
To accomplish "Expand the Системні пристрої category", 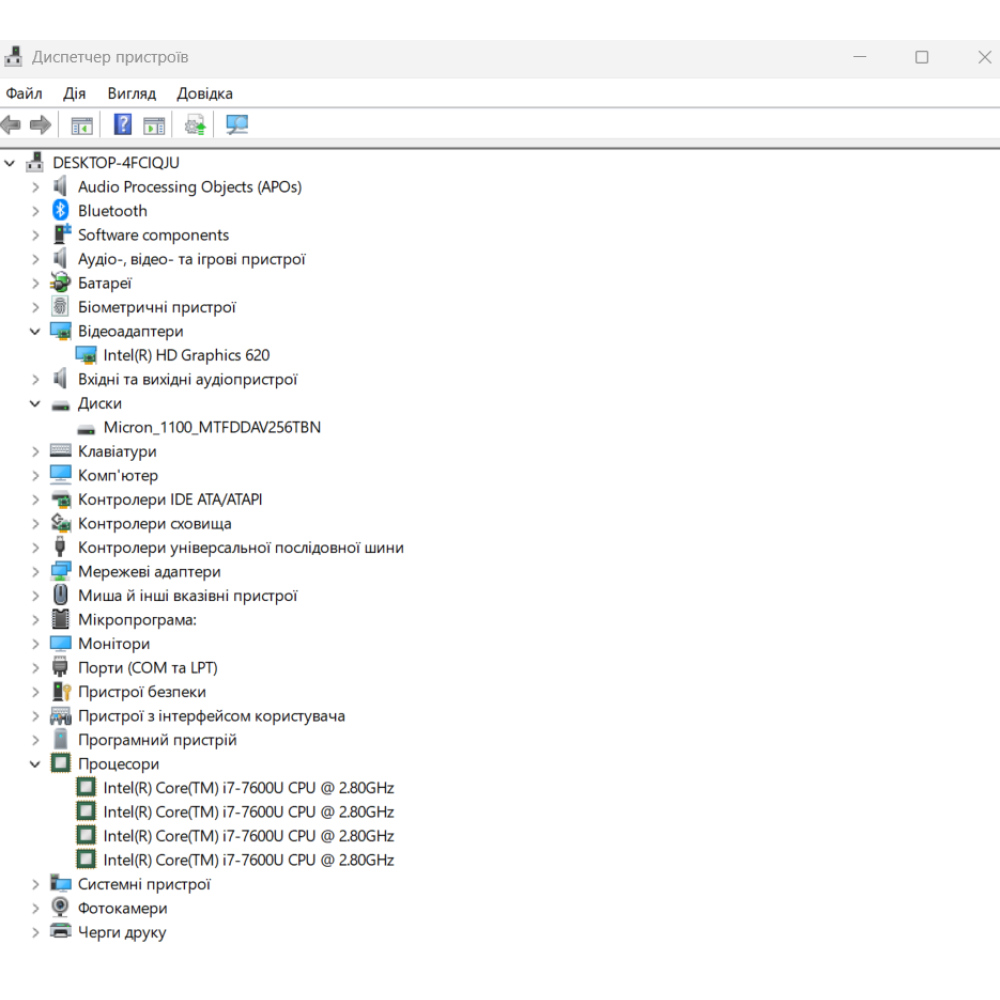I will (35, 884).
